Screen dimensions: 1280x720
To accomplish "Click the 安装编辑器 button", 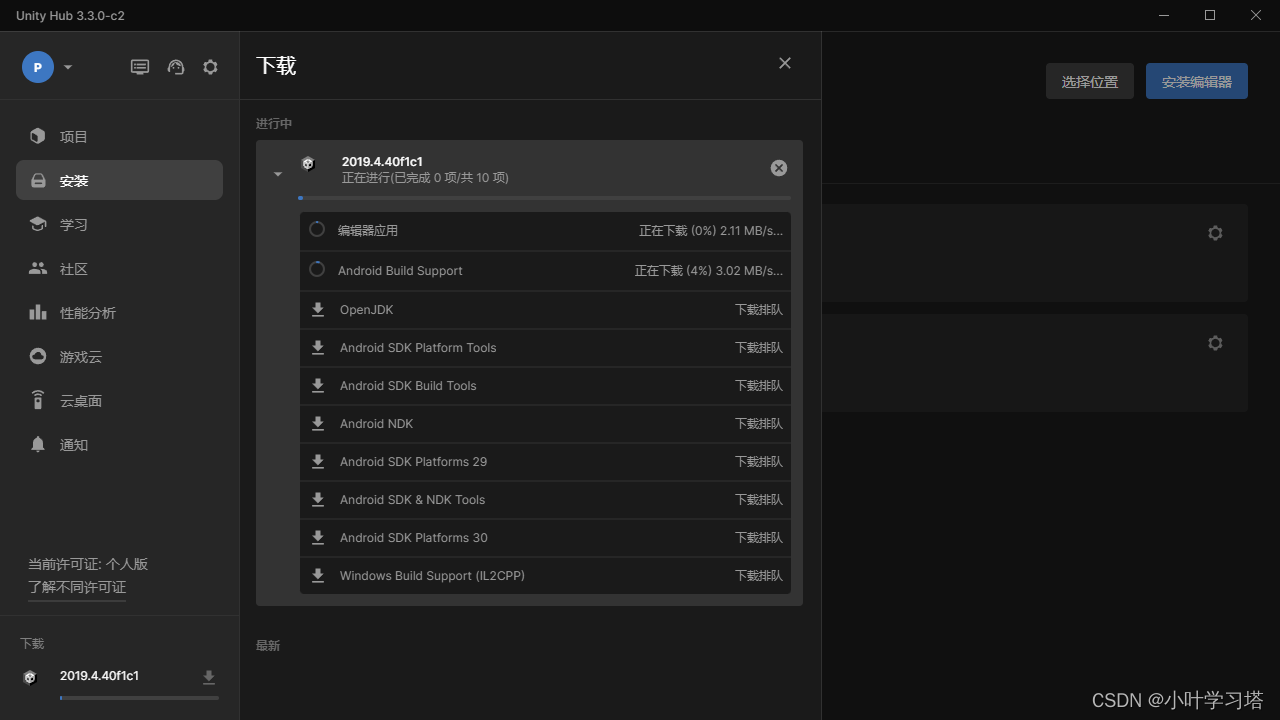I will (1197, 82).
